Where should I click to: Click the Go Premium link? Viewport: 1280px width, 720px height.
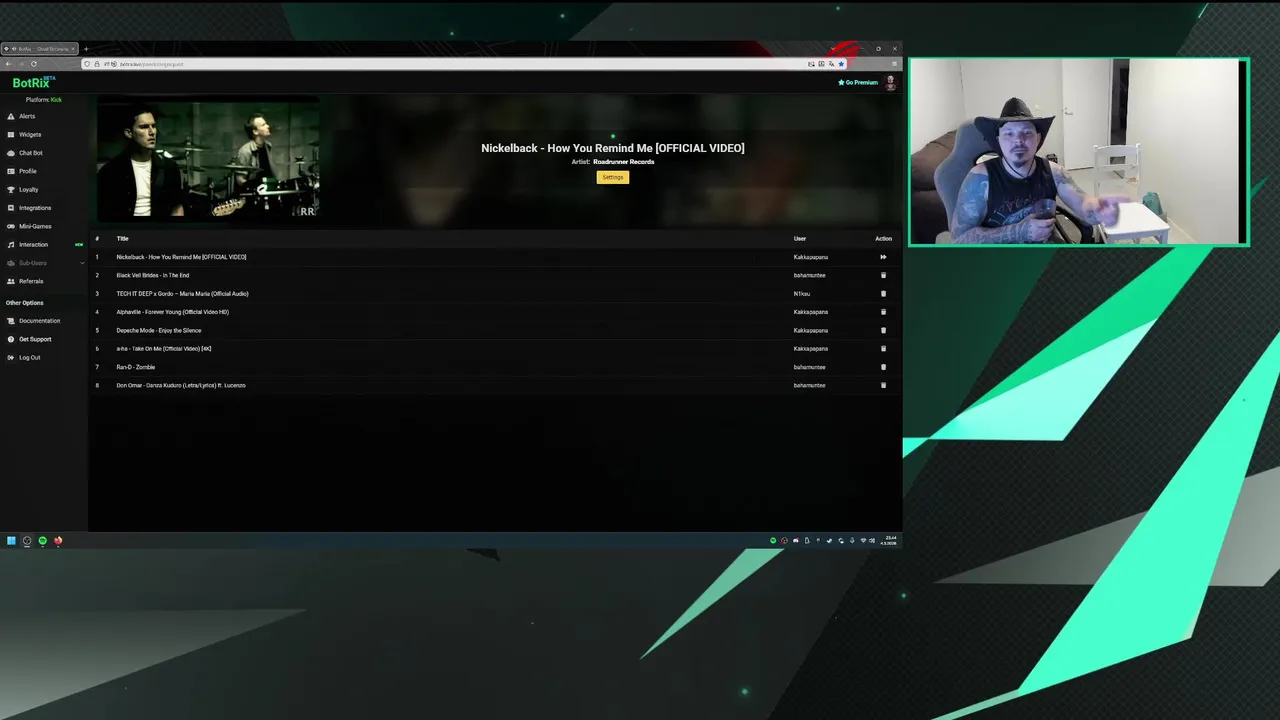pos(858,83)
